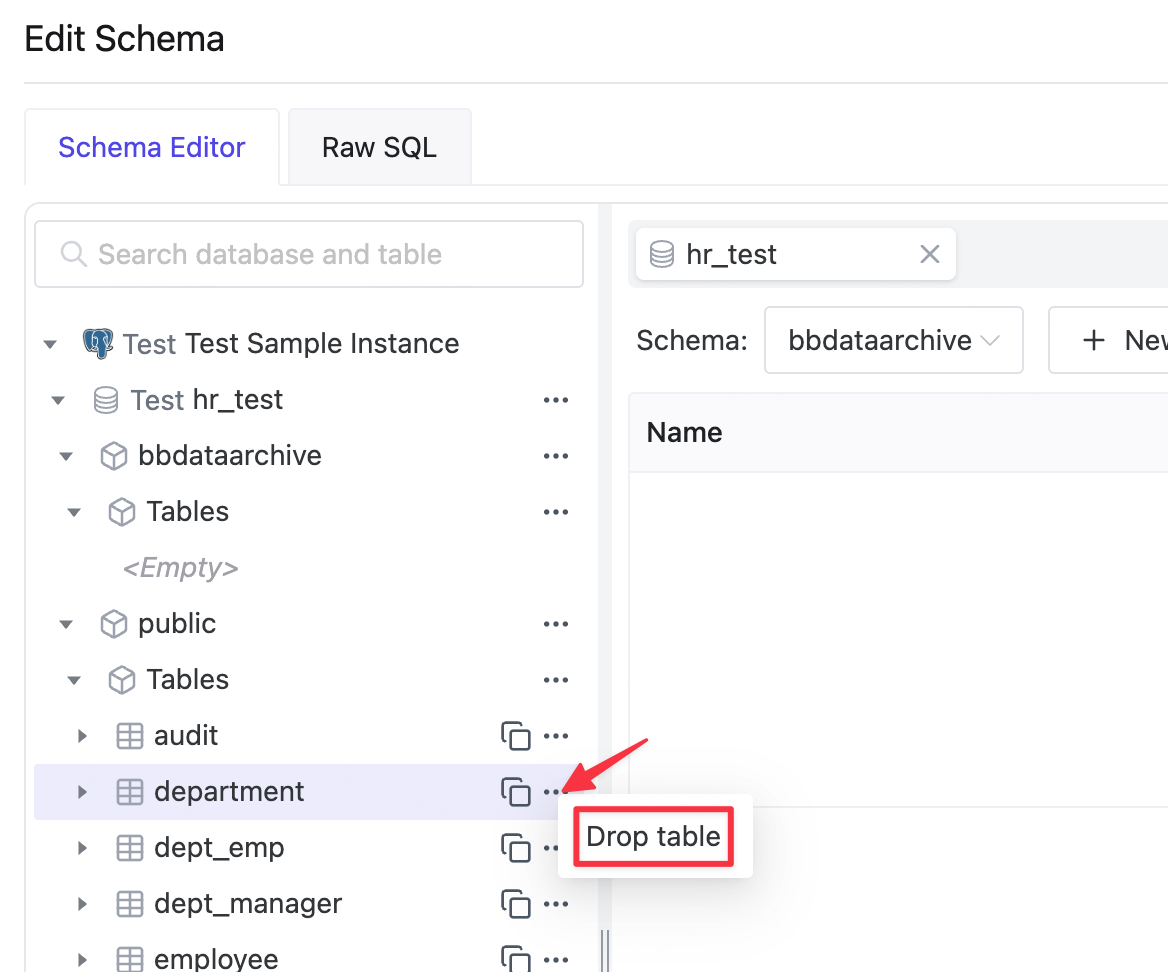Screen dimensions: 1168x972
Task: Focus the Search database and table field
Action: (x=308, y=254)
